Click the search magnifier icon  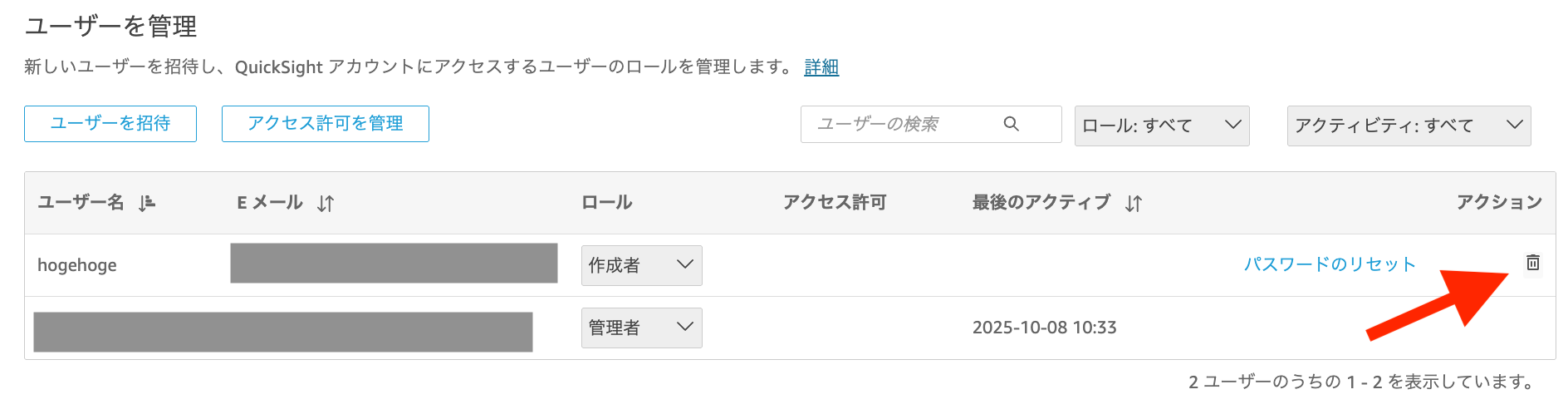tap(1011, 124)
